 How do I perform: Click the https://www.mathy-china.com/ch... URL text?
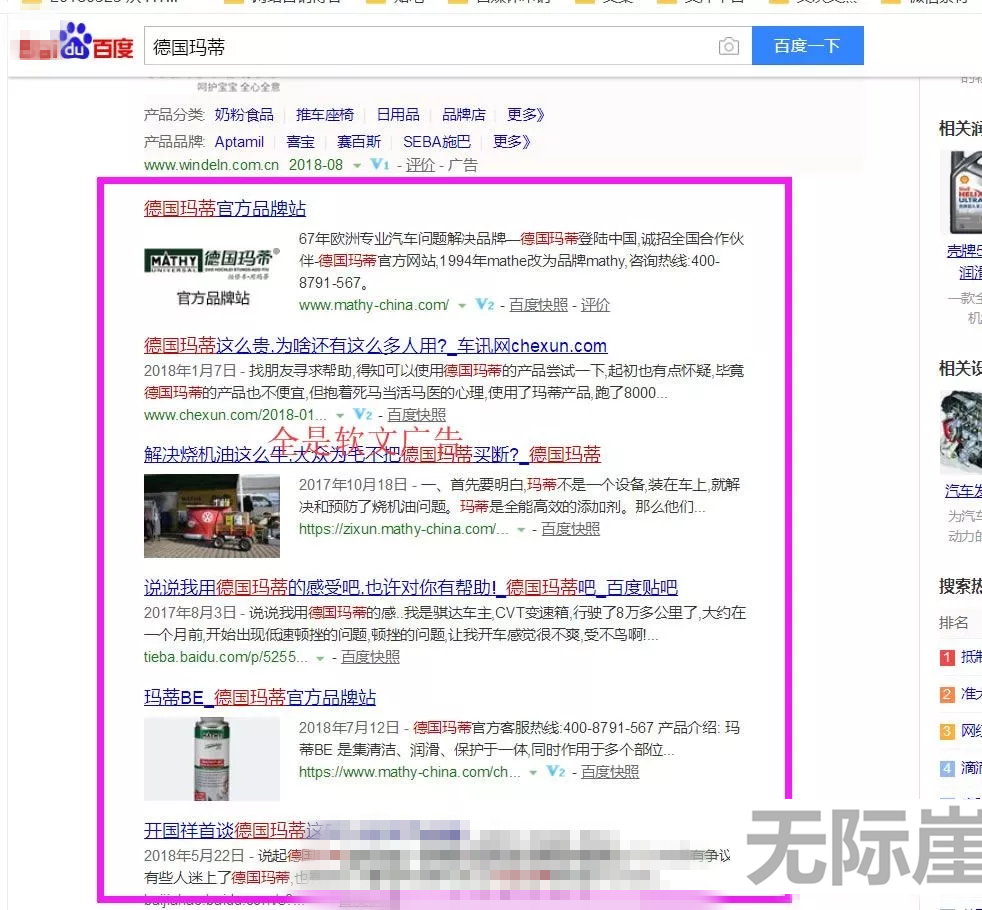pyautogui.click(x=410, y=772)
